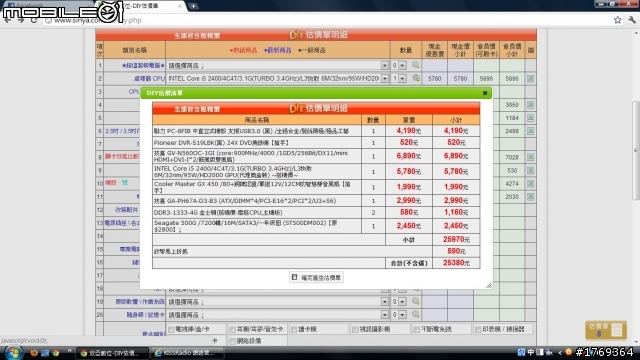The image size is (640, 360).
Task: Click the Cooler Master GX 450 product row
Action: click(316, 187)
